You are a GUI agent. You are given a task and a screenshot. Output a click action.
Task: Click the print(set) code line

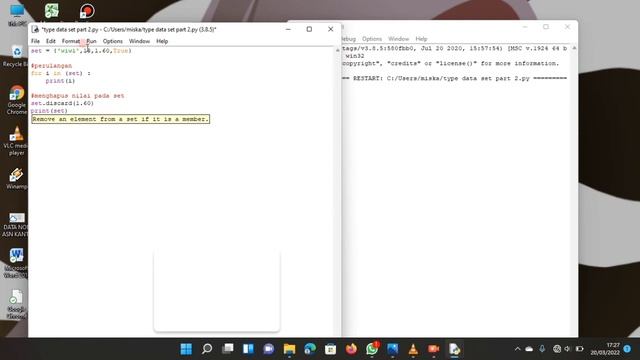49,111
